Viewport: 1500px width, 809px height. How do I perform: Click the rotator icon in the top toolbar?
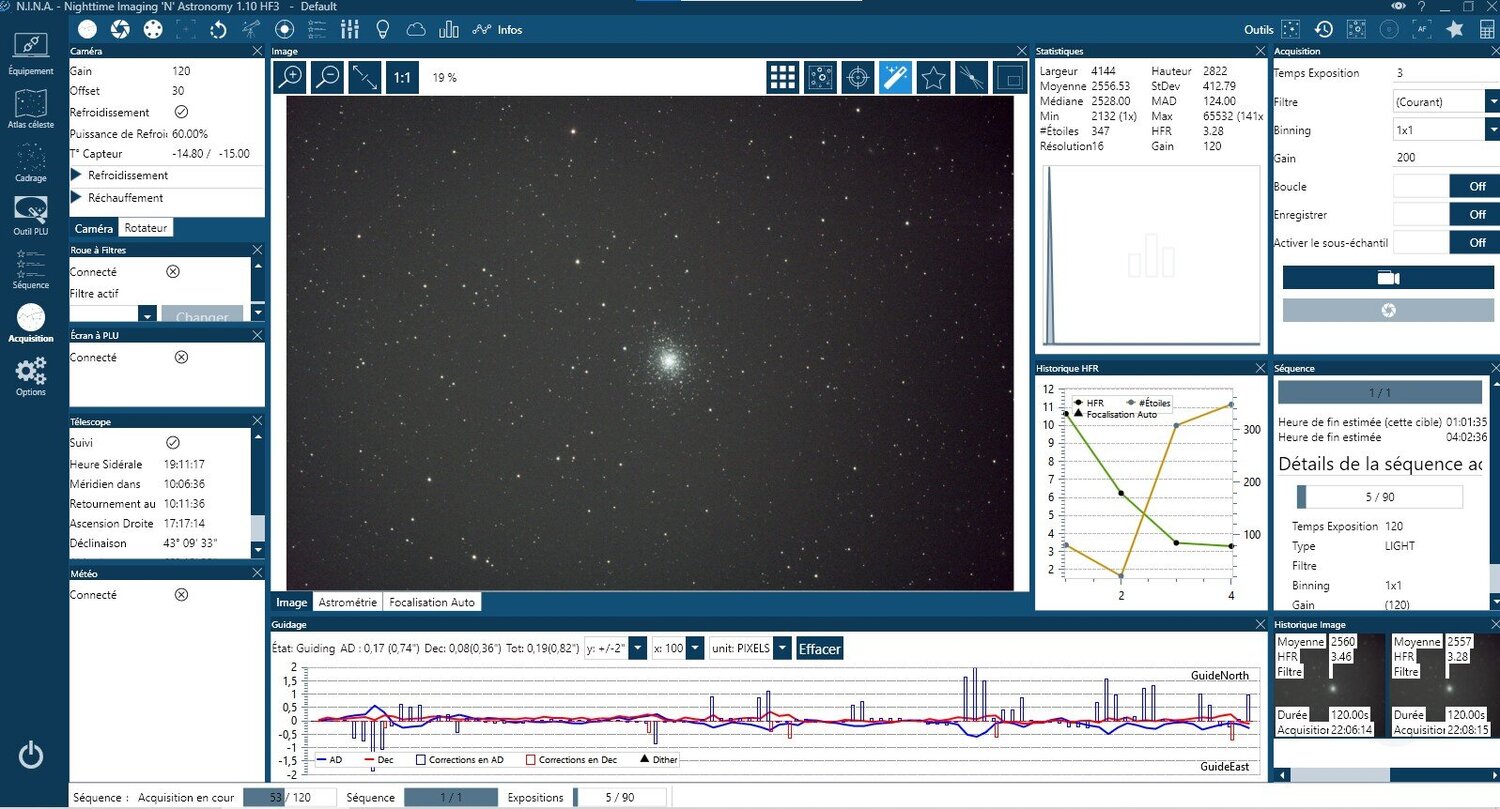coord(218,29)
